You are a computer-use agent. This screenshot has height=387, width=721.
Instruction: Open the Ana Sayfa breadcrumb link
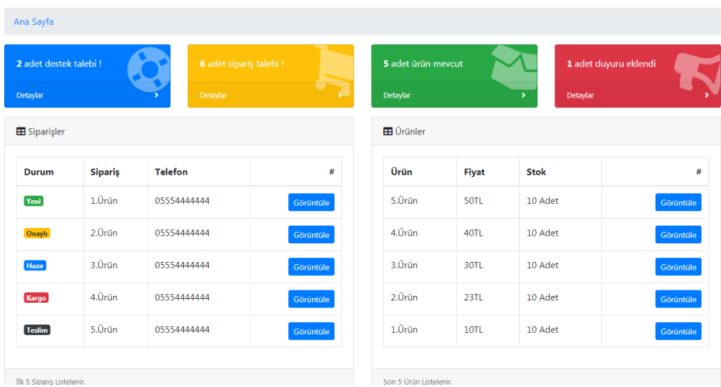tap(33, 22)
